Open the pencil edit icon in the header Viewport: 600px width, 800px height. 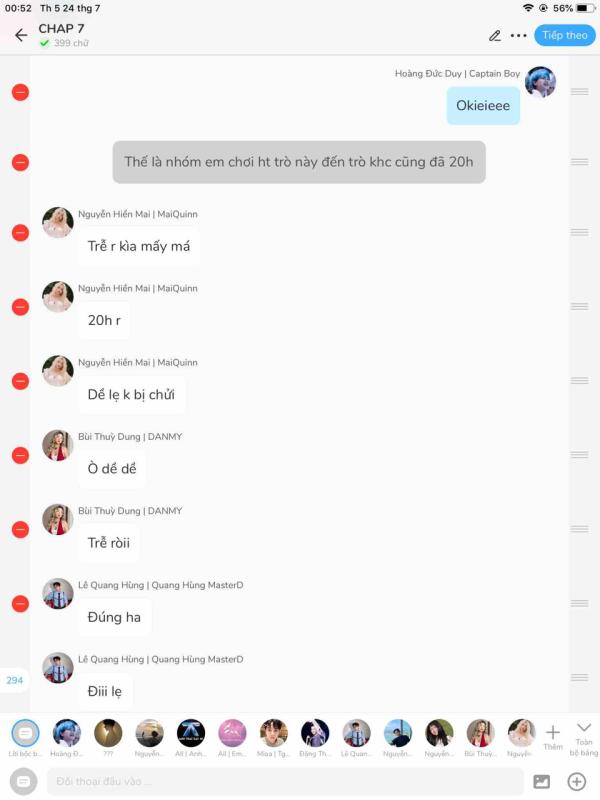coord(494,36)
